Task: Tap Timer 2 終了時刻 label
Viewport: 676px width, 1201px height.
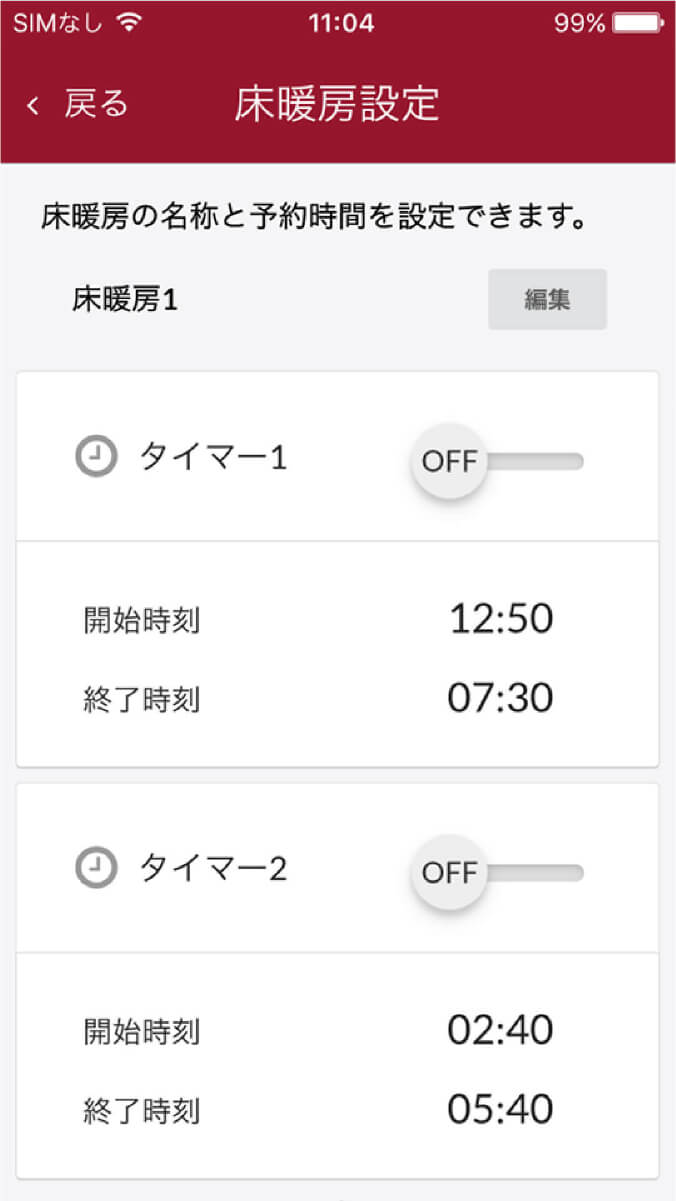Action: pos(142,1111)
